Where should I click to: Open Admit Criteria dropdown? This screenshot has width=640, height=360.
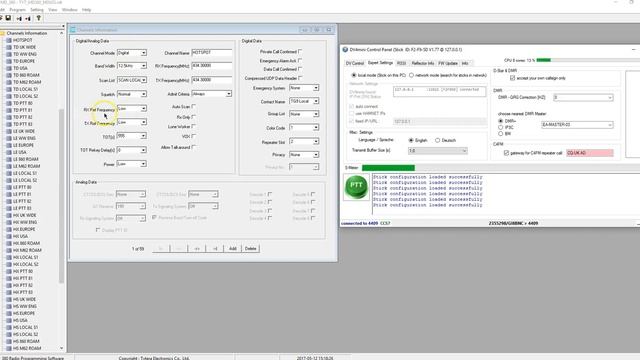coord(229,94)
